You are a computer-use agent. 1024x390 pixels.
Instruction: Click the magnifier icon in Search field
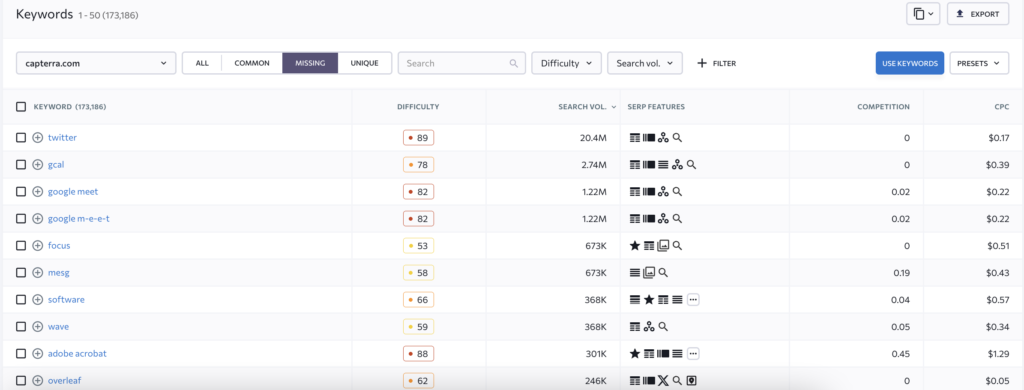(514, 63)
